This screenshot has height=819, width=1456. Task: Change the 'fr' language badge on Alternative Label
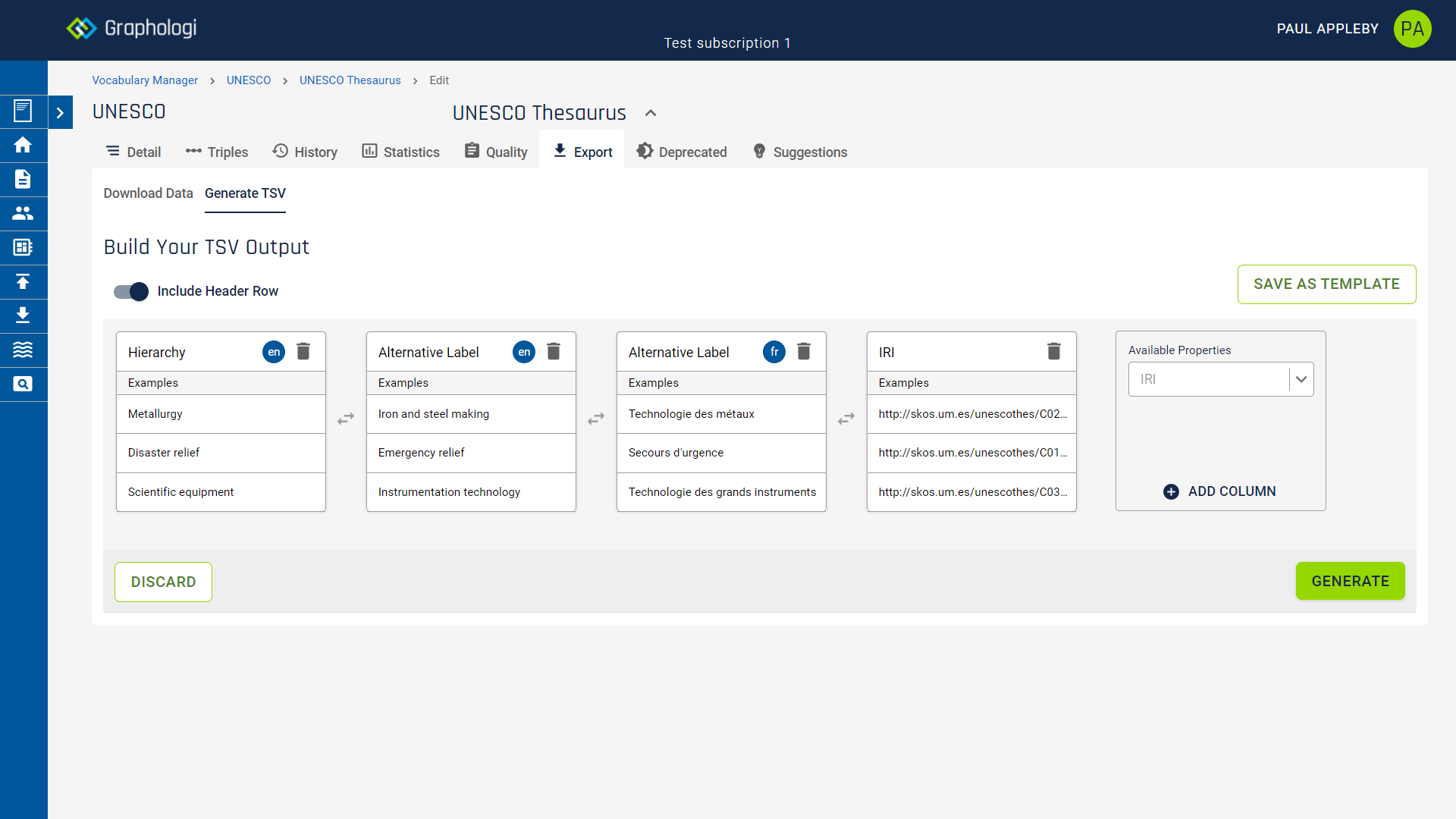(x=774, y=352)
